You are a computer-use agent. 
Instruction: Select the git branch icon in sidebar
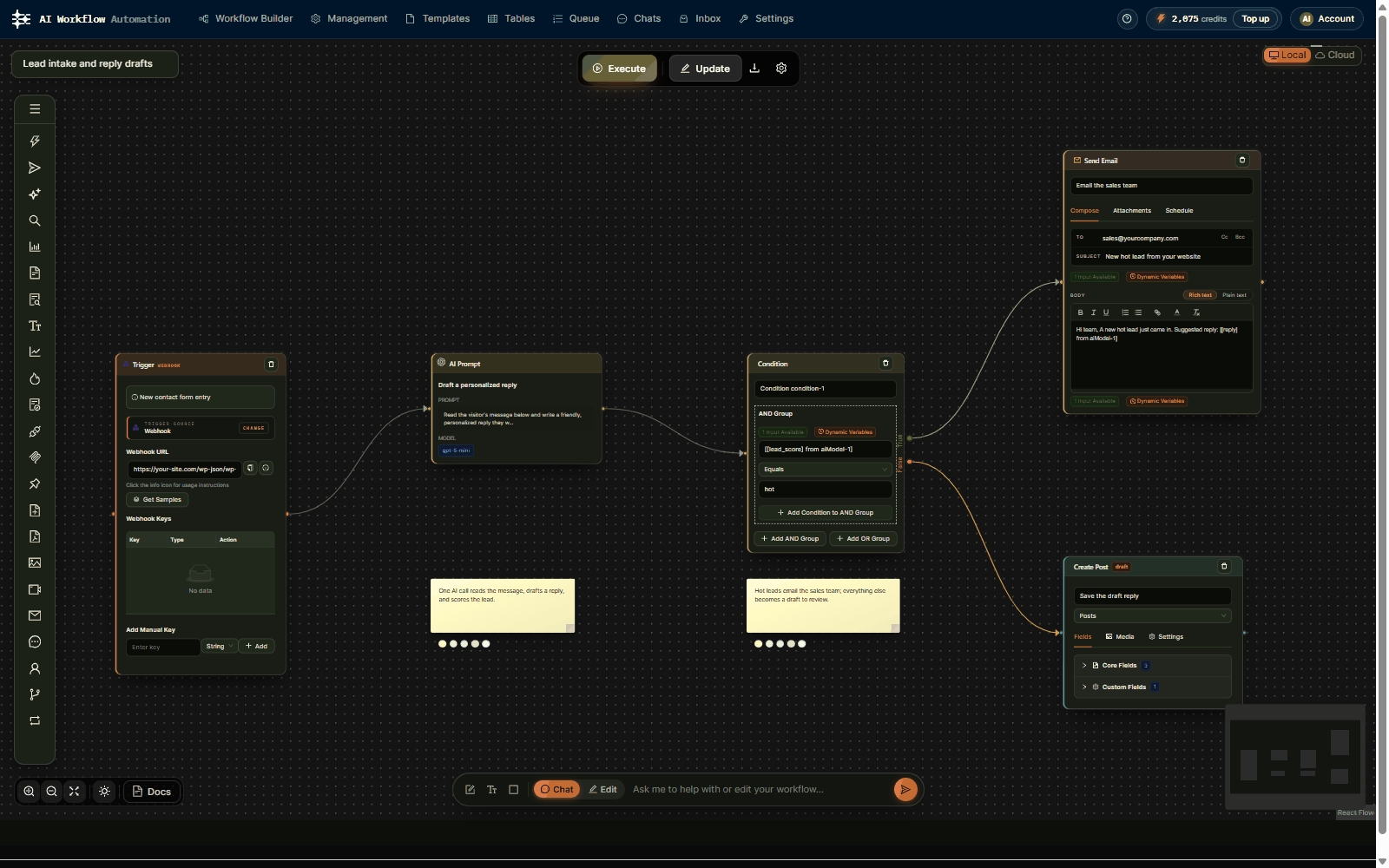[35, 694]
